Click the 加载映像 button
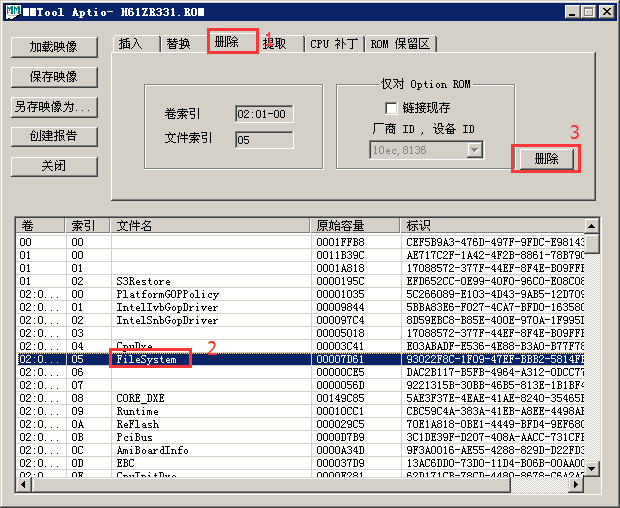The image size is (620, 508). click(54, 47)
